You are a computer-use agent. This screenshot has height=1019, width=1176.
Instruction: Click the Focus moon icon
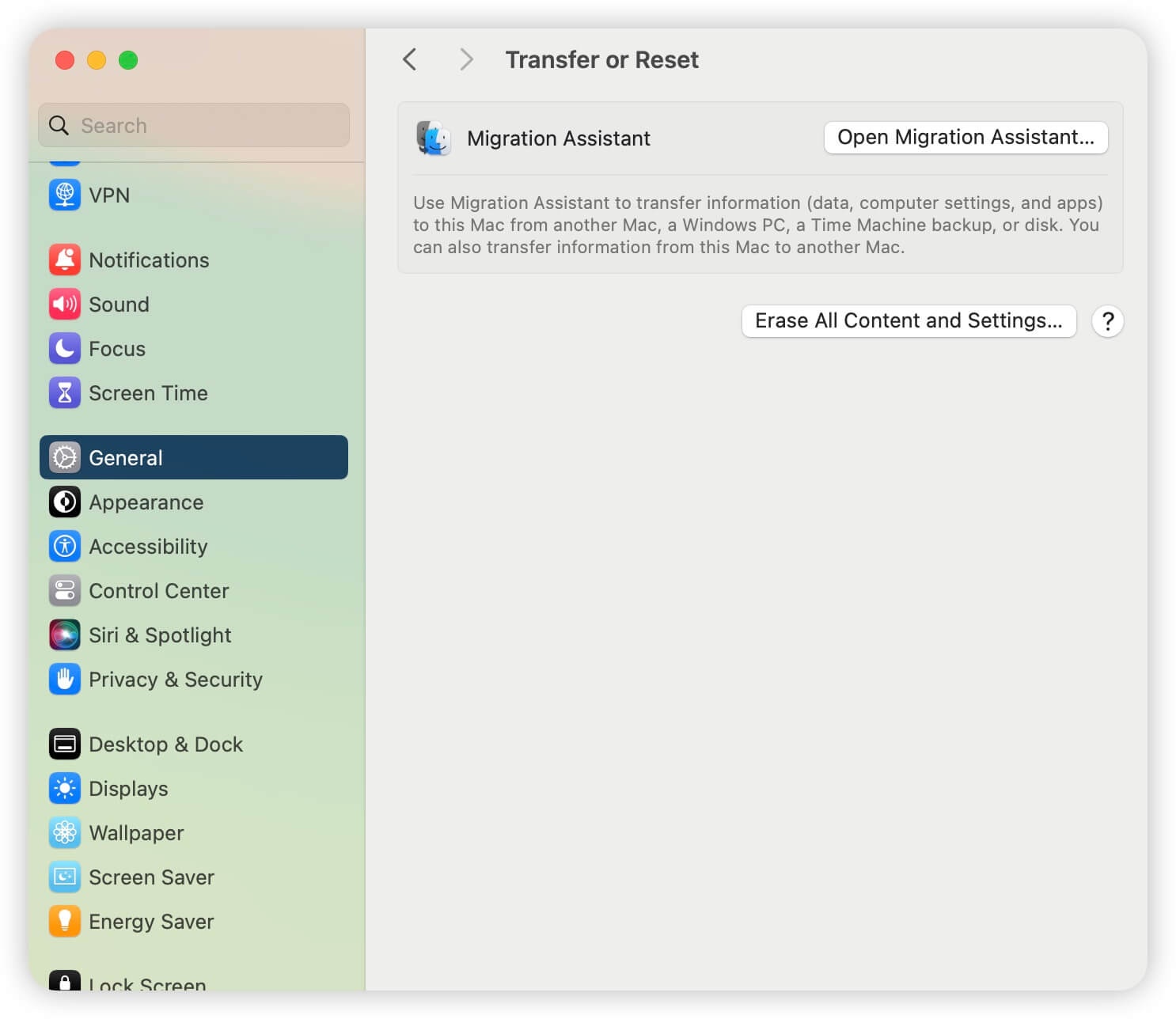65,348
